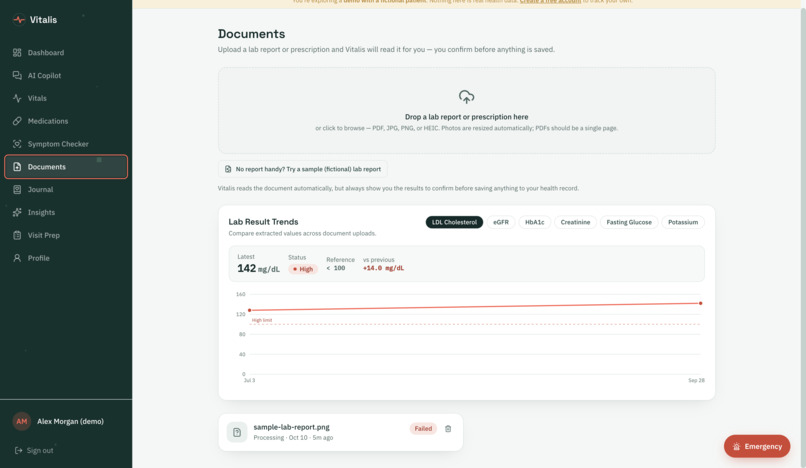Try a sample (fictional) lab report
The image size is (806, 468).
[x=303, y=169]
